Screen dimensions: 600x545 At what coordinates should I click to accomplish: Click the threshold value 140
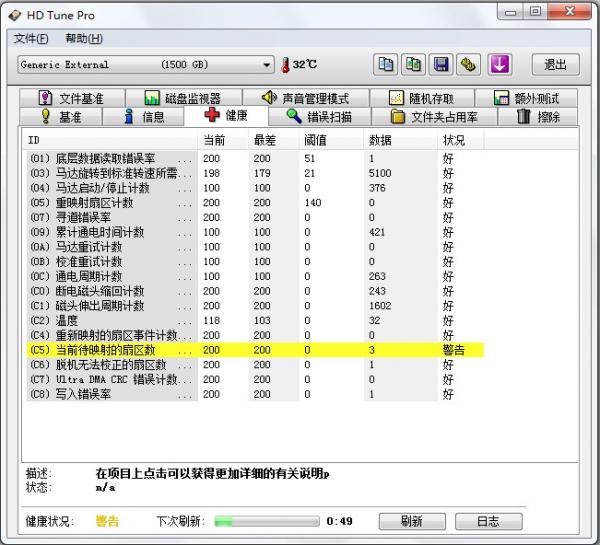[x=313, y=202]
